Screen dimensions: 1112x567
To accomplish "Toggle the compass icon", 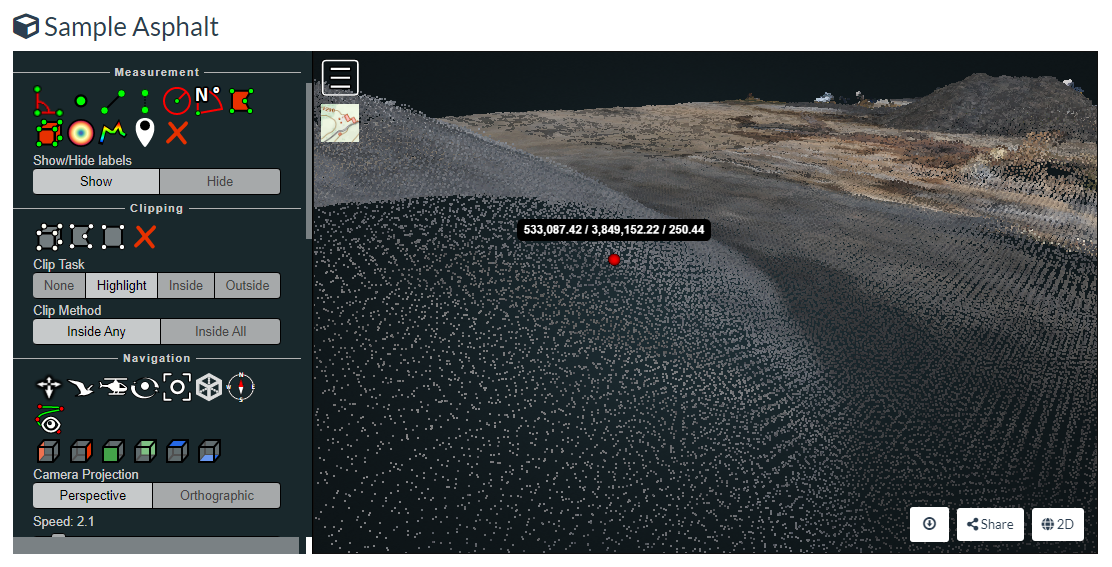I will (241, 387).
